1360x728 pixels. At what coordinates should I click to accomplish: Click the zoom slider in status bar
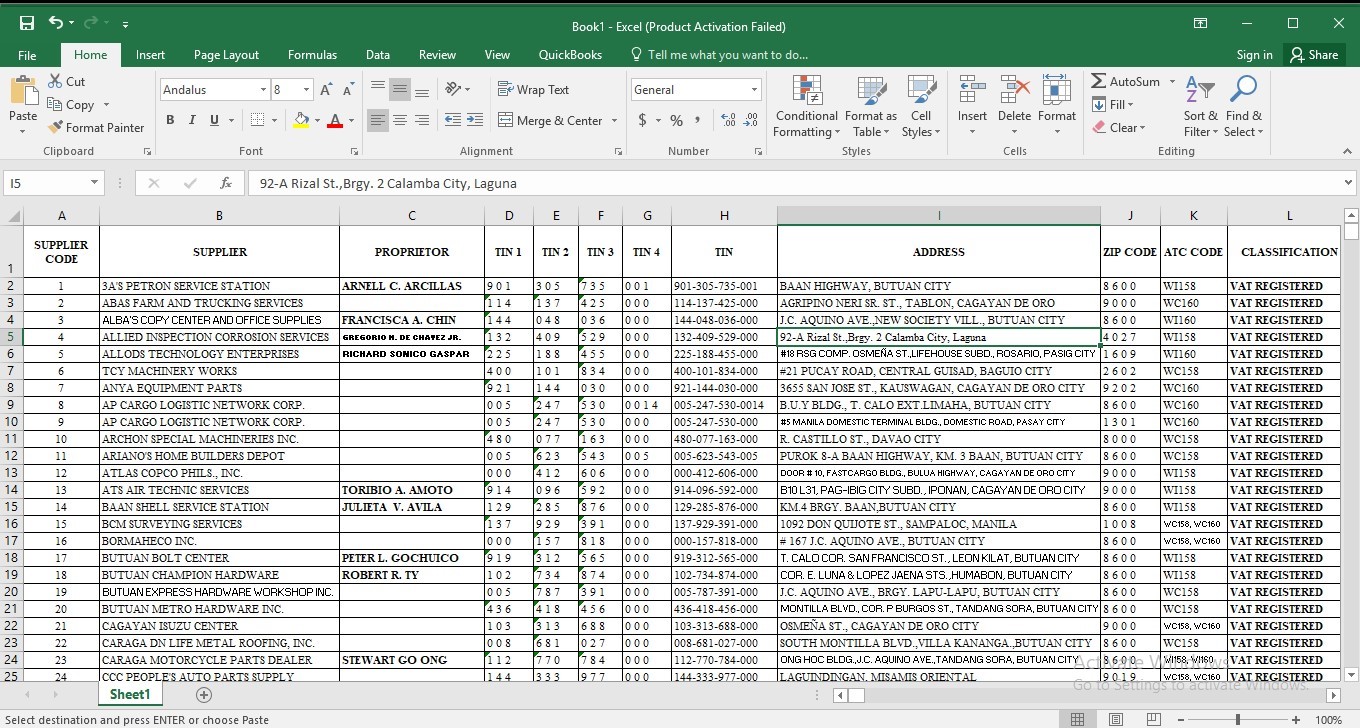coord(1238,719)
